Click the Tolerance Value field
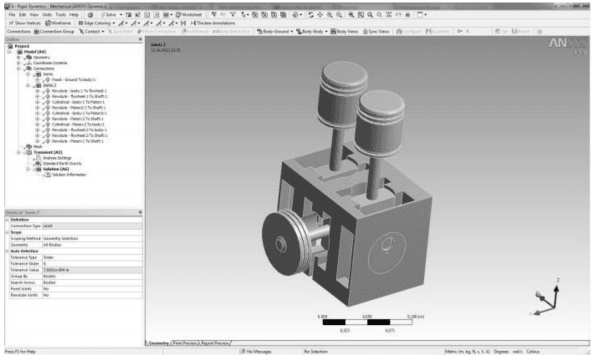The image size is (602, 360). (x=92, y=270)
